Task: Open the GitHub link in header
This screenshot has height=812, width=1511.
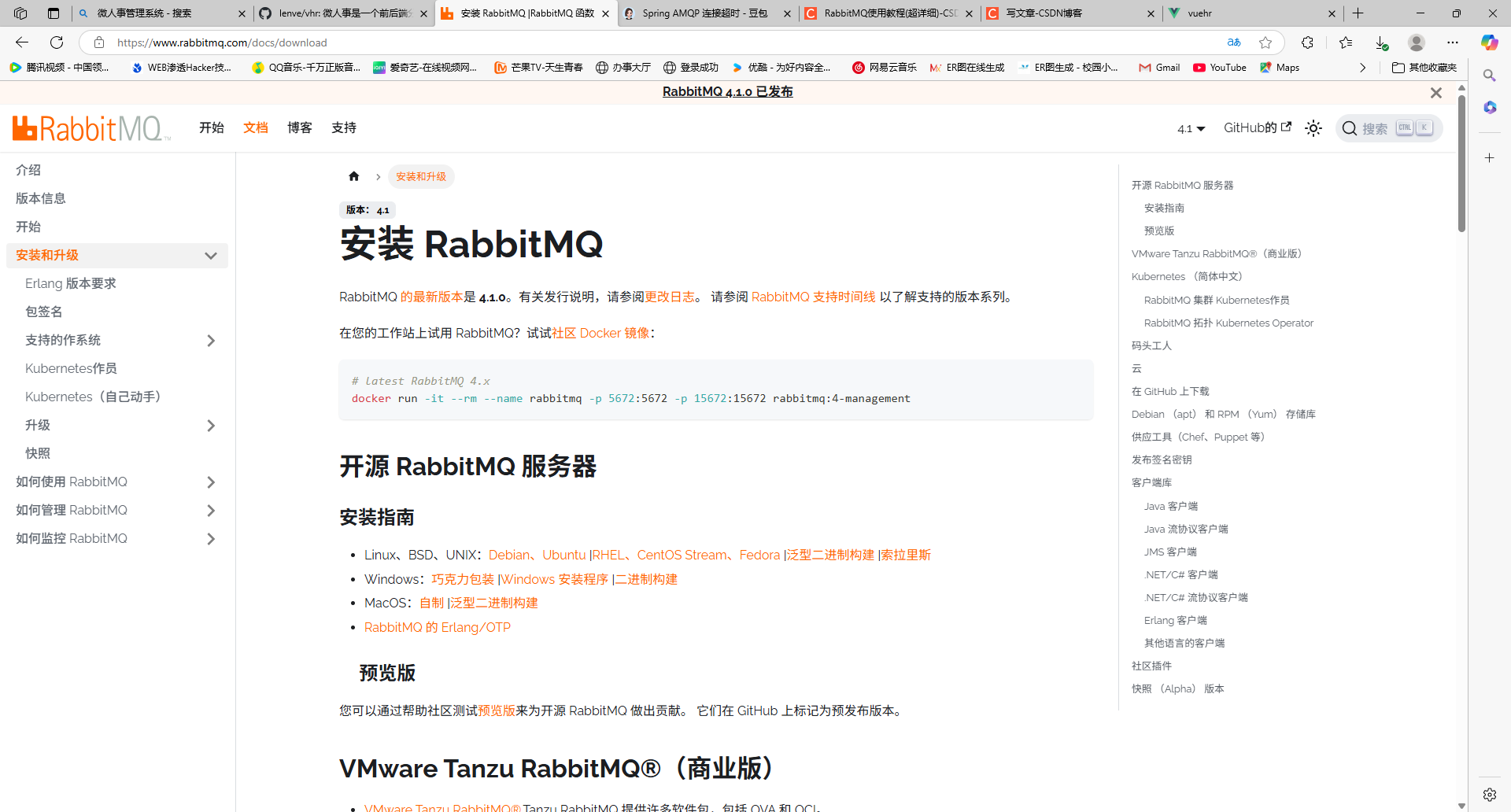Action: point(1257,127)
